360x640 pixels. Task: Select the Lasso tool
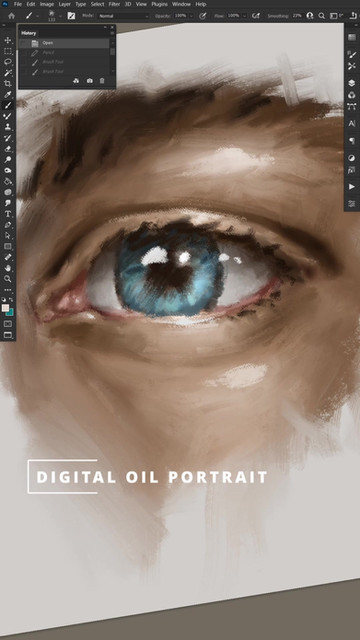[7, 62]
